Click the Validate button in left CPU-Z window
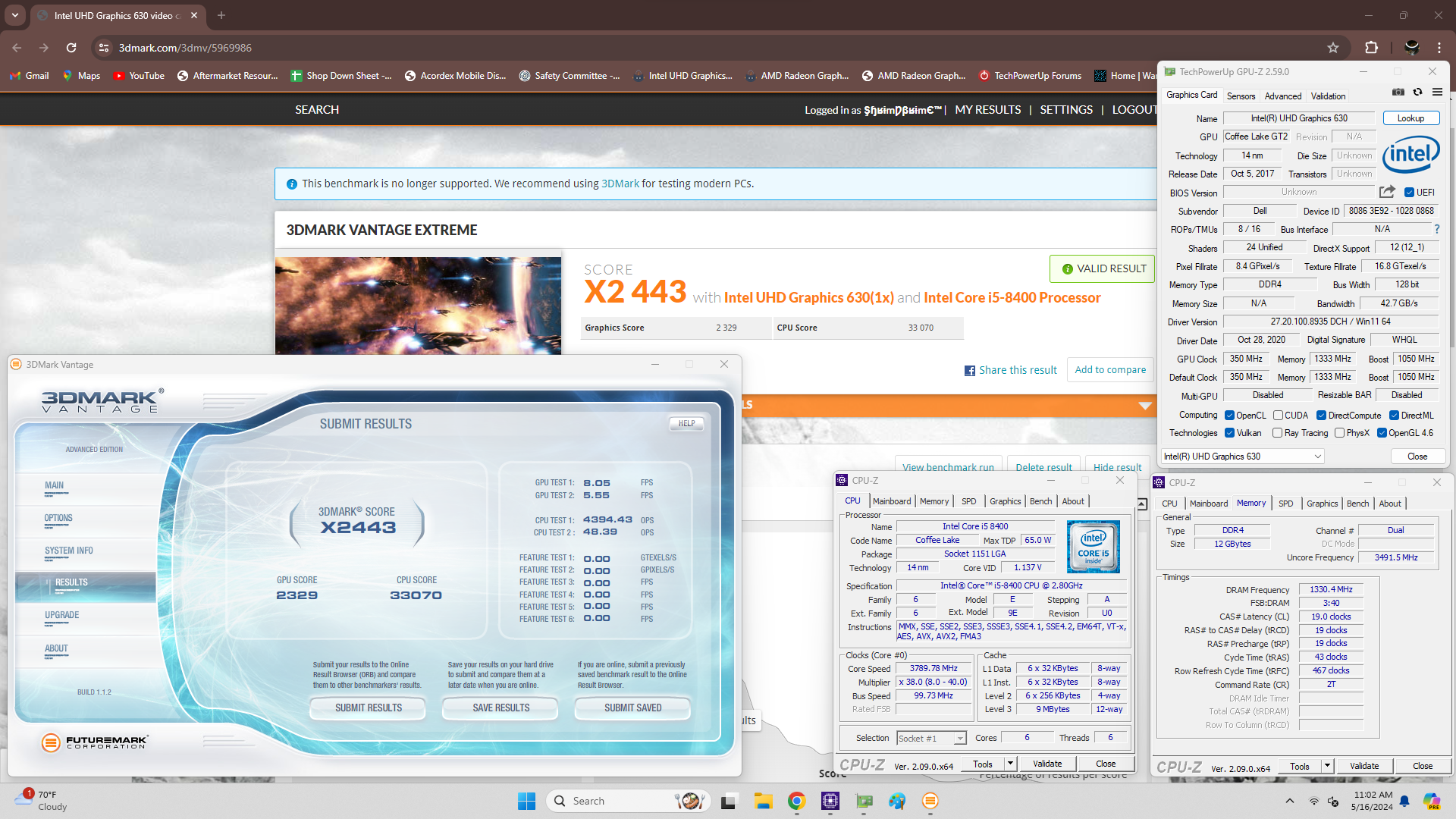The image size is (1456, 819). tap(1047, 764)
